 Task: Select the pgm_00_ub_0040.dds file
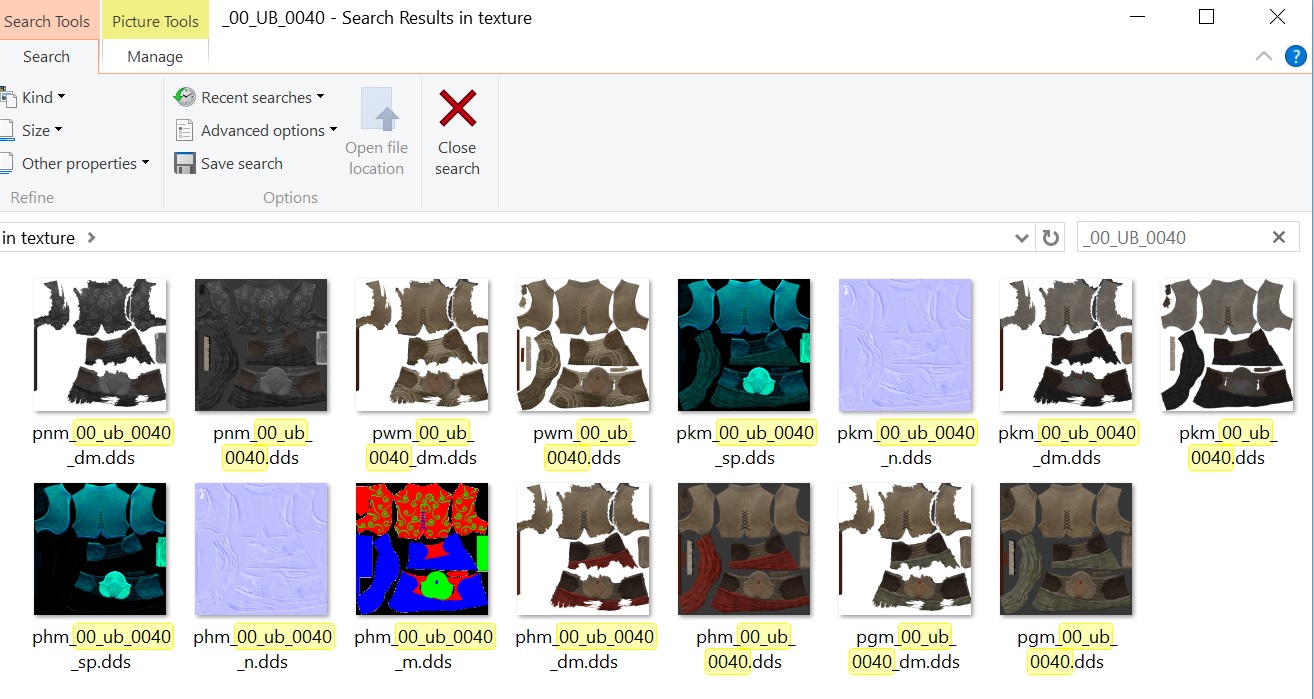click(x=1066, y=549)
